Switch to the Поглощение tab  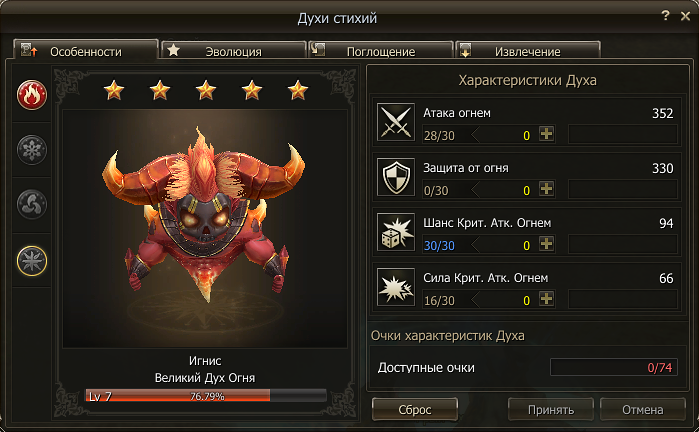point(381,50)
